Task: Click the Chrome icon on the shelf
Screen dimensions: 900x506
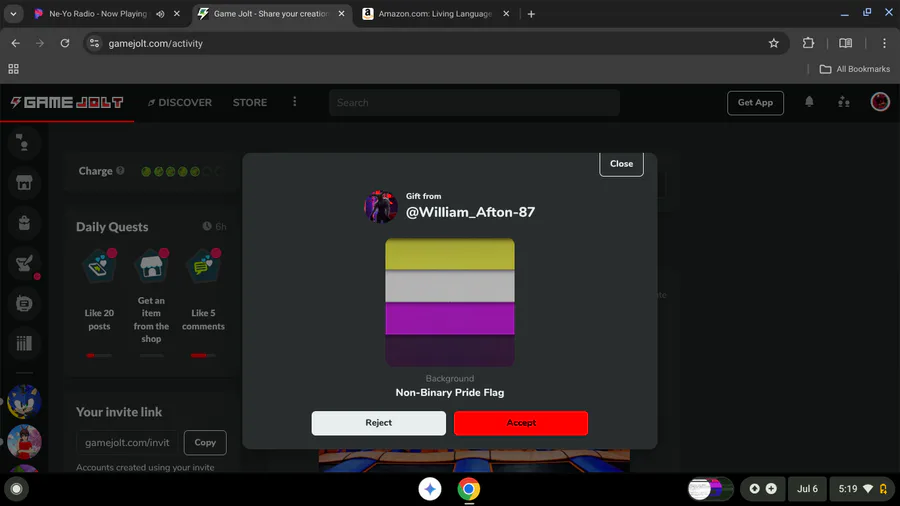Action: (x=469, y=489)
